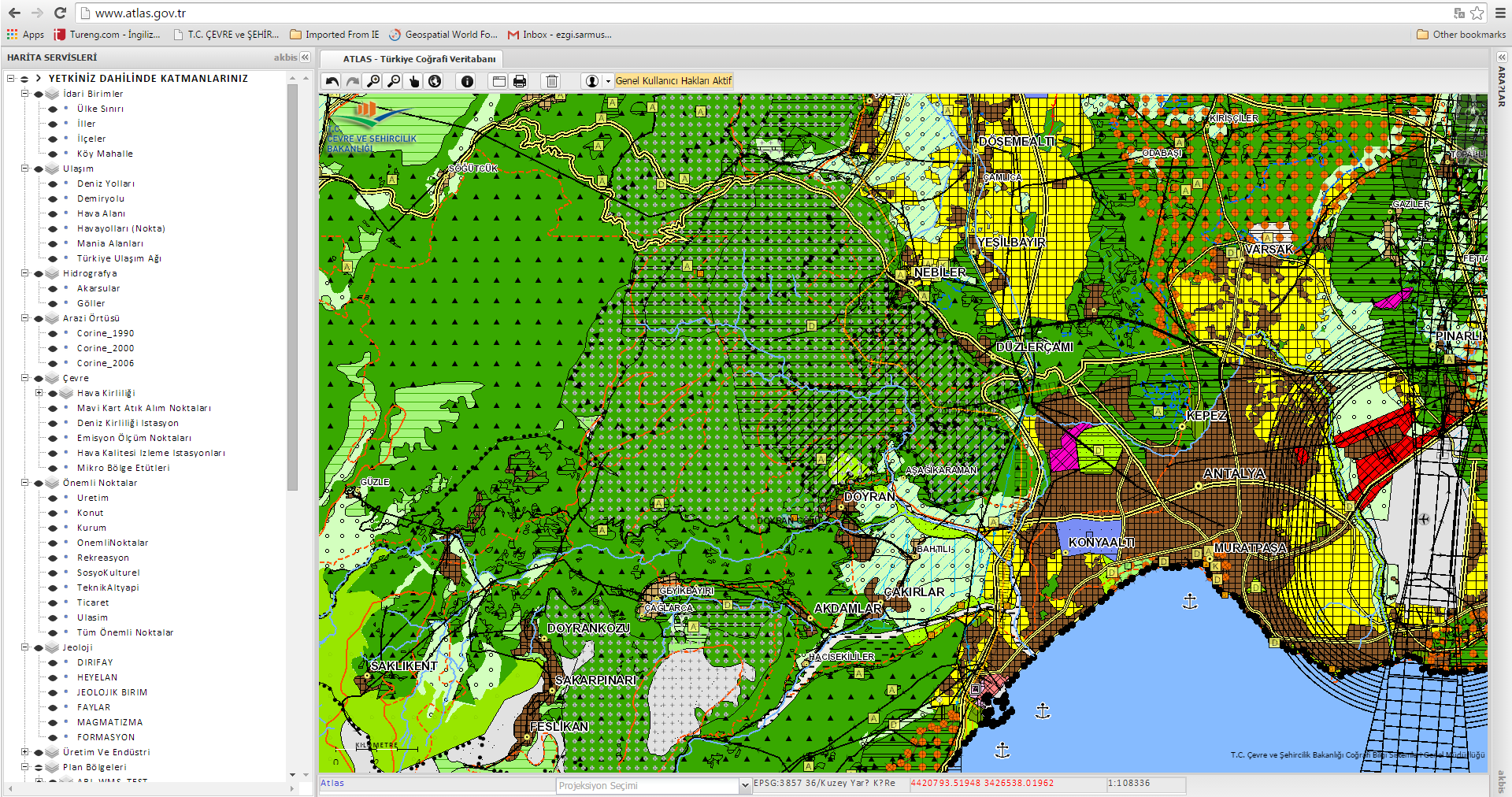Image resolution: width=1512 pixels, height=797 pixels.
Task: Open the Inbox Gmail bookmark
Action: tap(560, 35)
